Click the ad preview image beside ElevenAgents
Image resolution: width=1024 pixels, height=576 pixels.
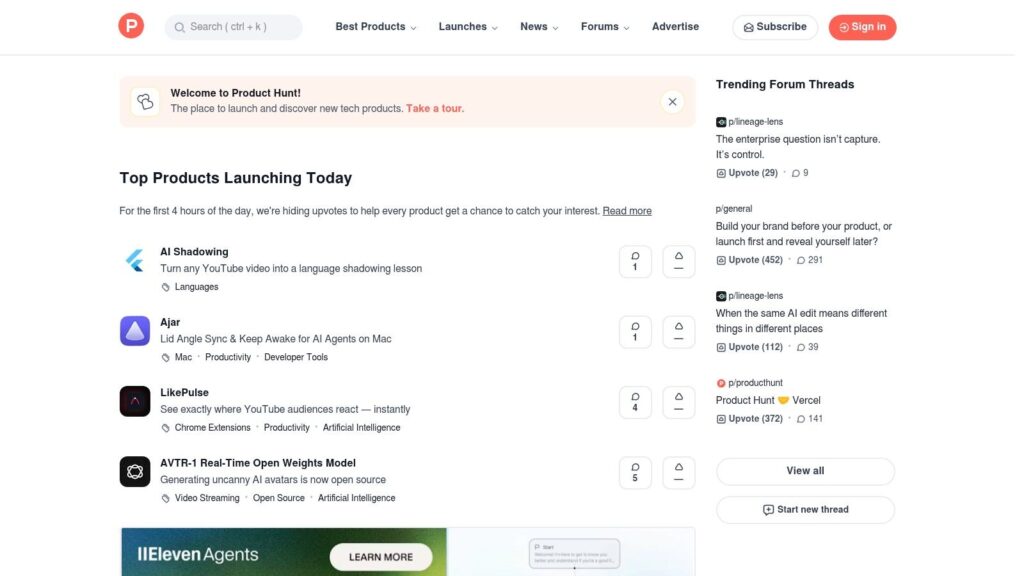click(571, 552)
